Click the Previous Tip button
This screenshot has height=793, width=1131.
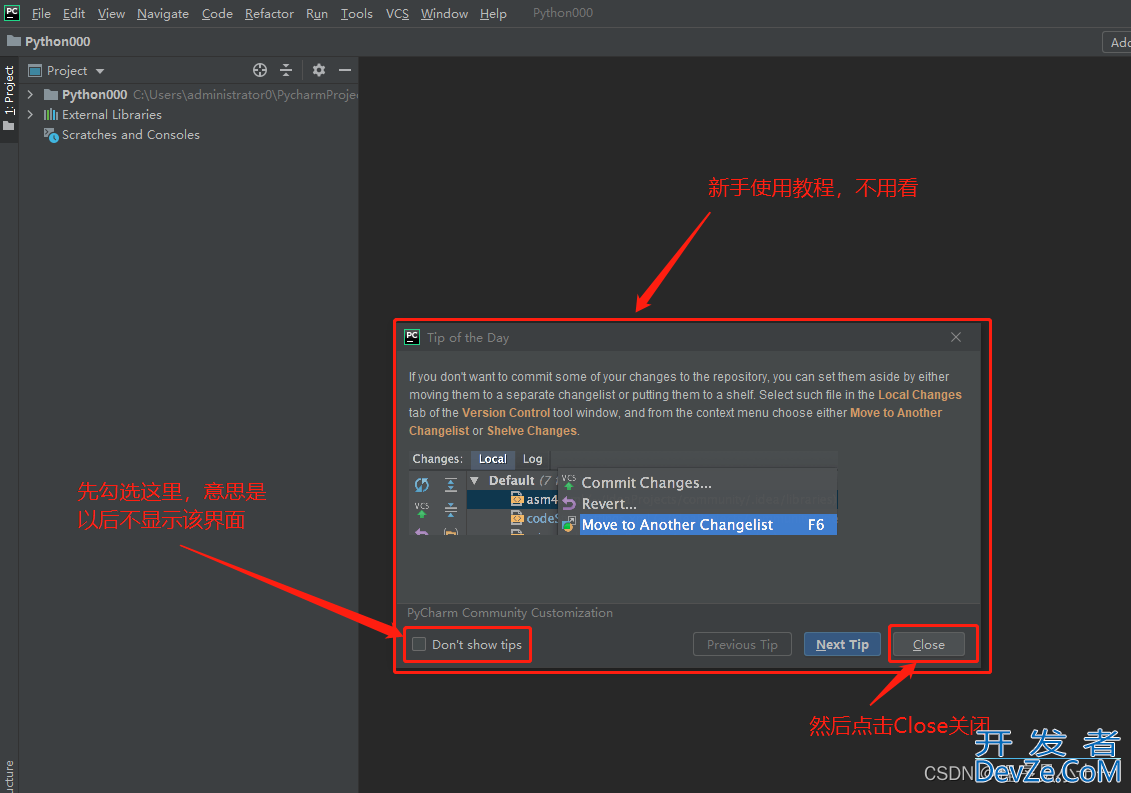[x=742, y=644]
